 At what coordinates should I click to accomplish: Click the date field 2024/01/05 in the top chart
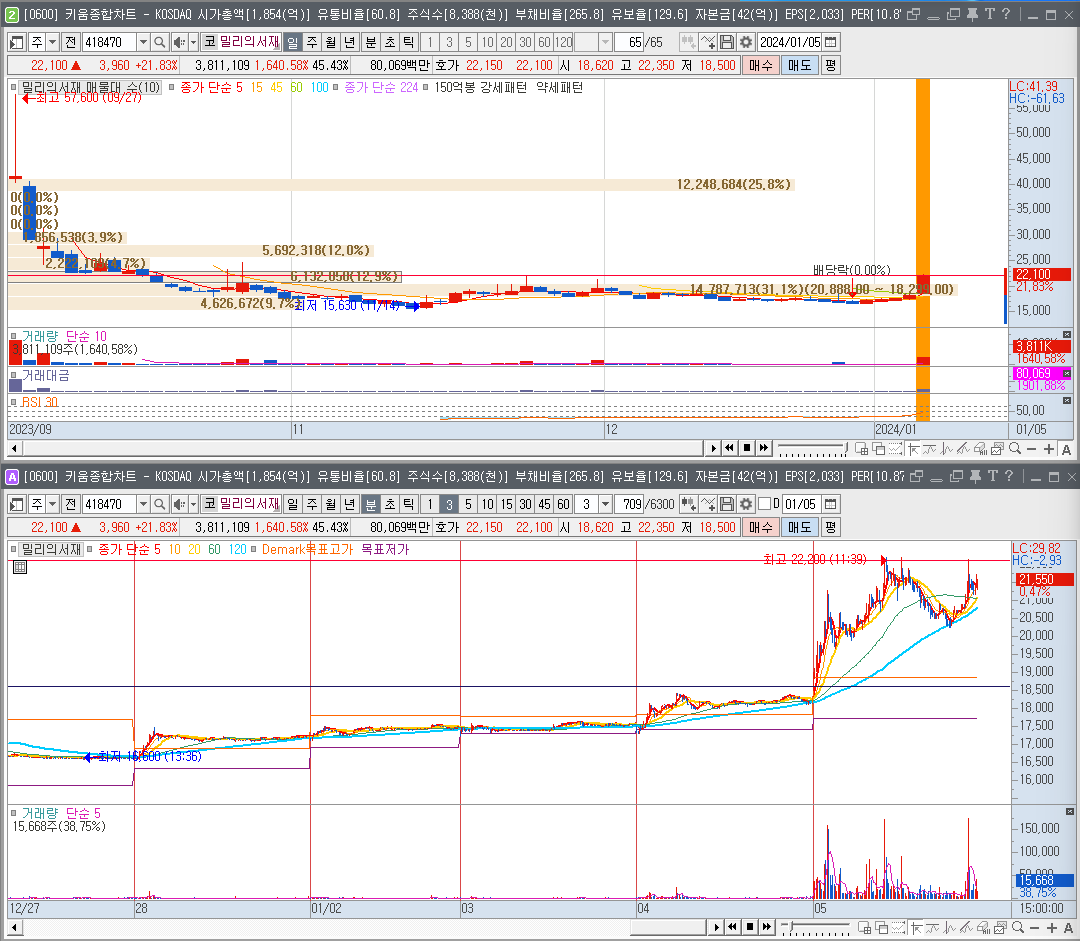[x=790, y=43]
